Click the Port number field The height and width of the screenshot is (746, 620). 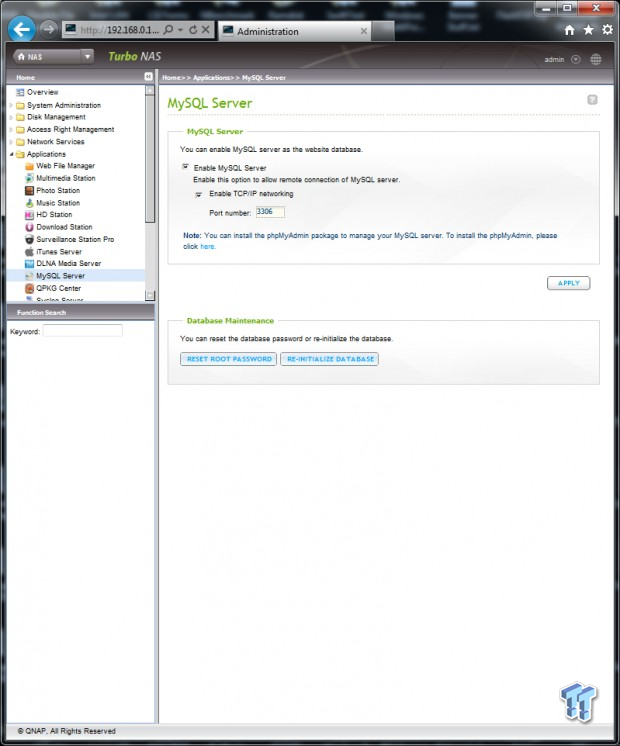click(x=270, y=212)
